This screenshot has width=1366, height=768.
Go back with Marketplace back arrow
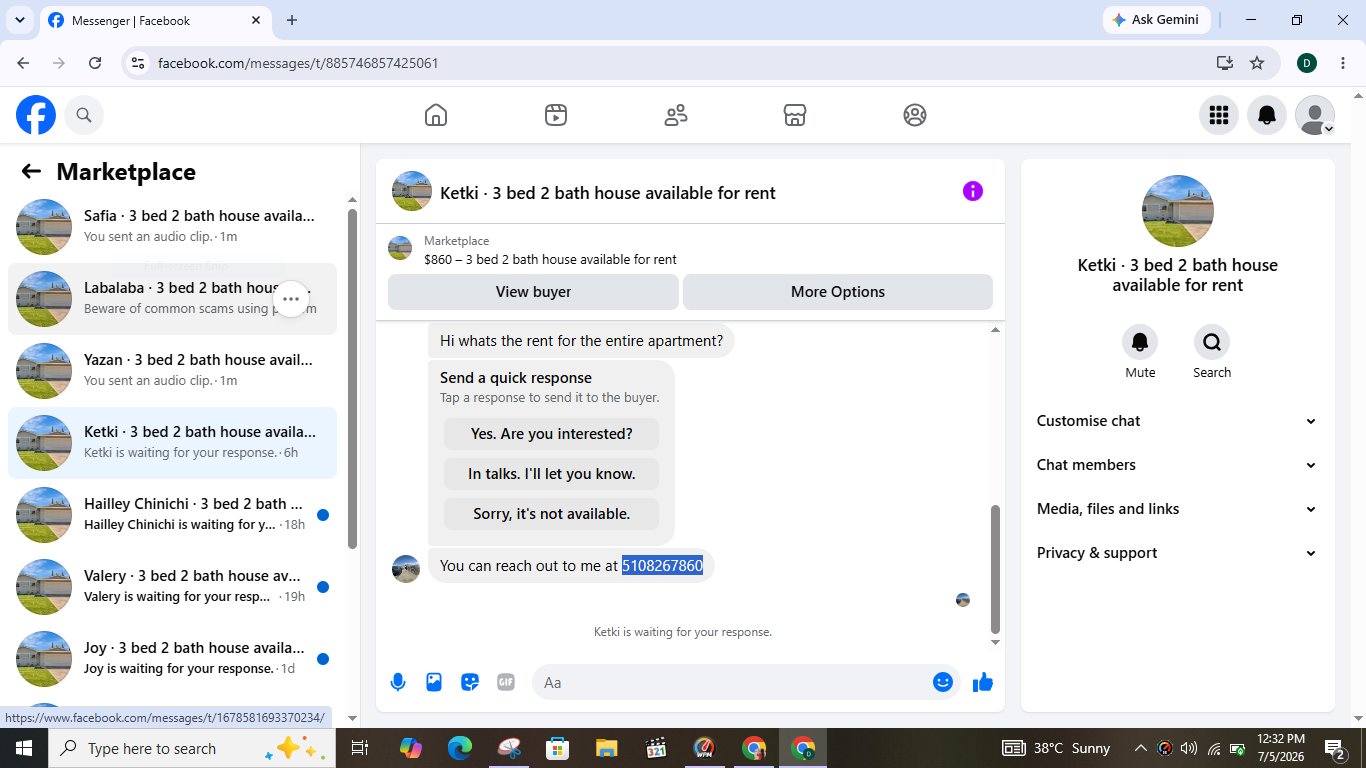(x=31, y=171)
